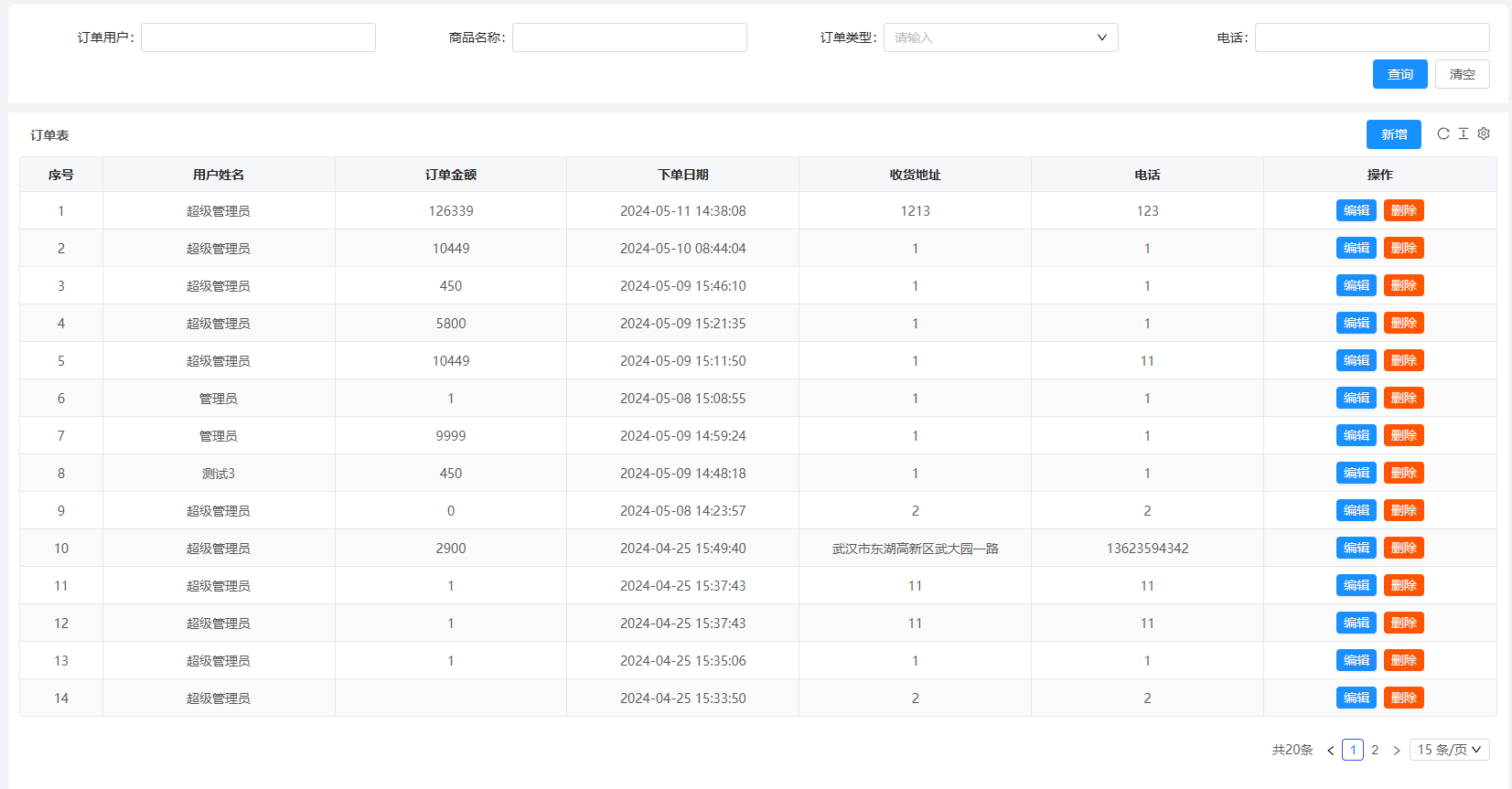This screenshot has height=789, width=1512.
Task: Click the 用户姓名 column header
Action: tap(219, 175)
